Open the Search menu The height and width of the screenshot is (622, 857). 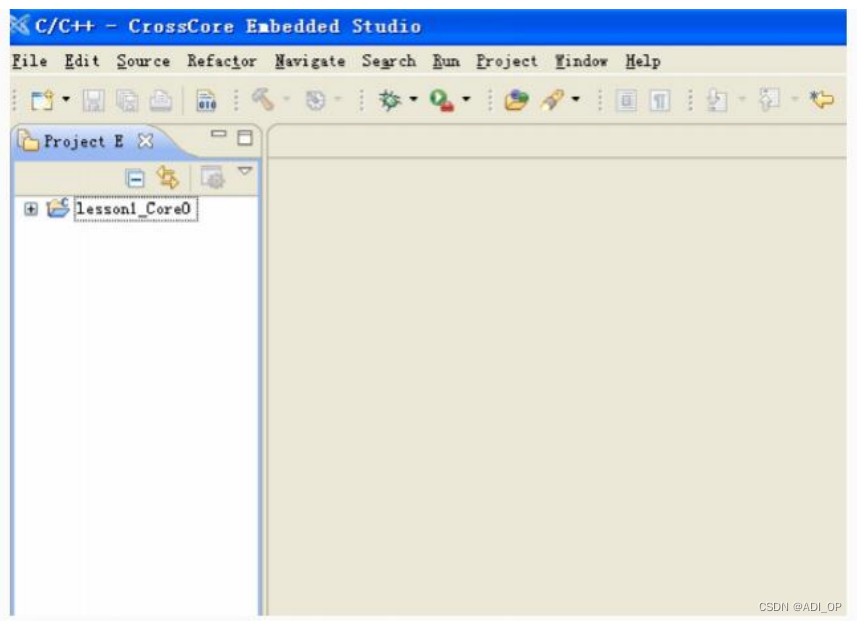click(389, 61)
